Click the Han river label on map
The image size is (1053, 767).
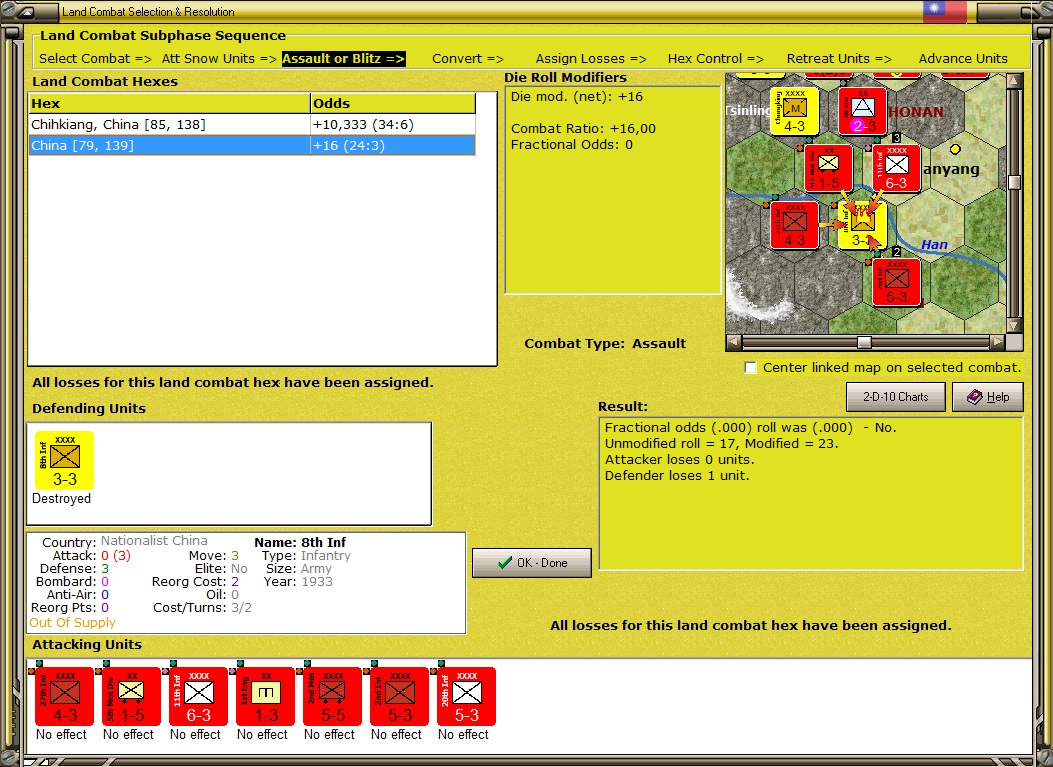tap(934, 244)
